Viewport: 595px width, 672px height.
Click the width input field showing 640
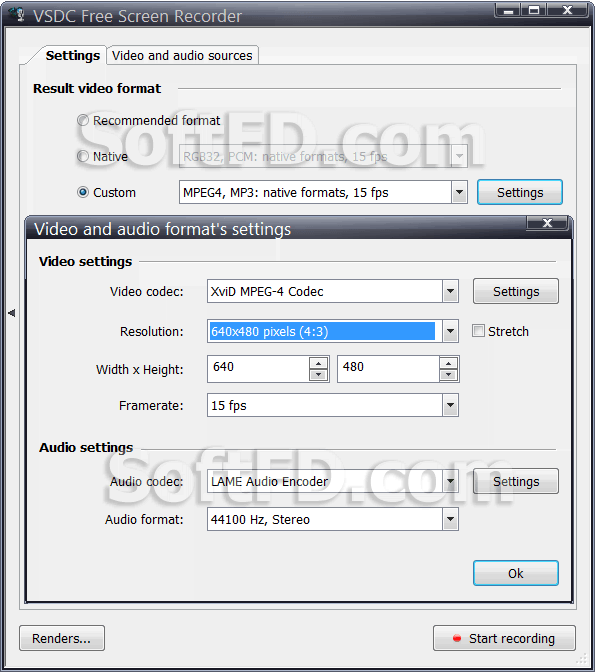click(258, 369)
